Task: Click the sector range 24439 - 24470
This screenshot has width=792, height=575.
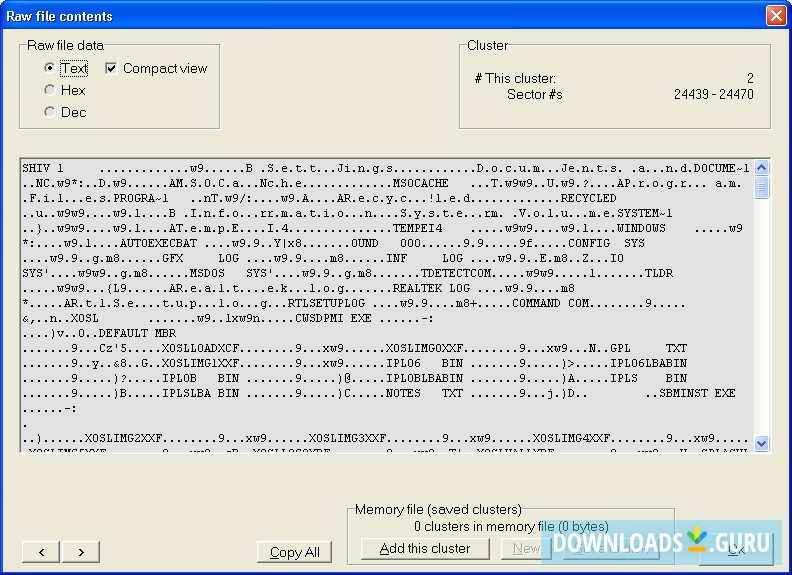Action: point(713,94)
